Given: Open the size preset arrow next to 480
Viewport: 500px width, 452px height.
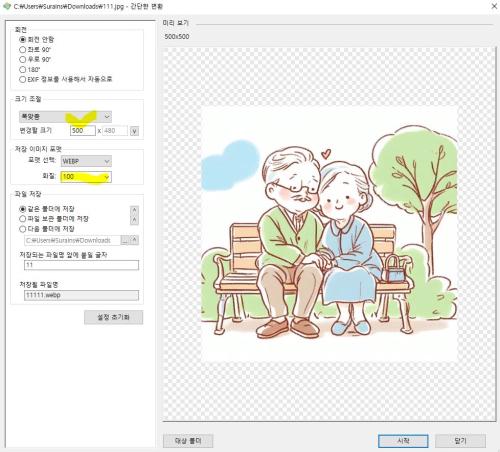Looking at the screenshot, I should (134, 131).
